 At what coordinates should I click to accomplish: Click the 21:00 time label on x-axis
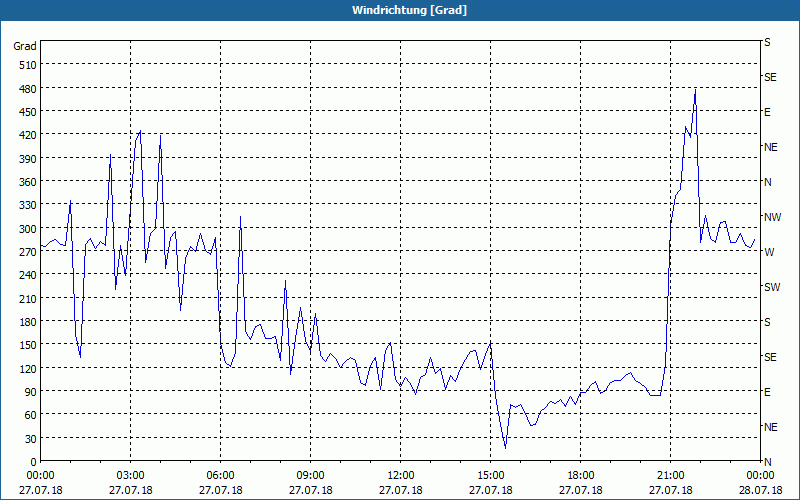point(670,476)
